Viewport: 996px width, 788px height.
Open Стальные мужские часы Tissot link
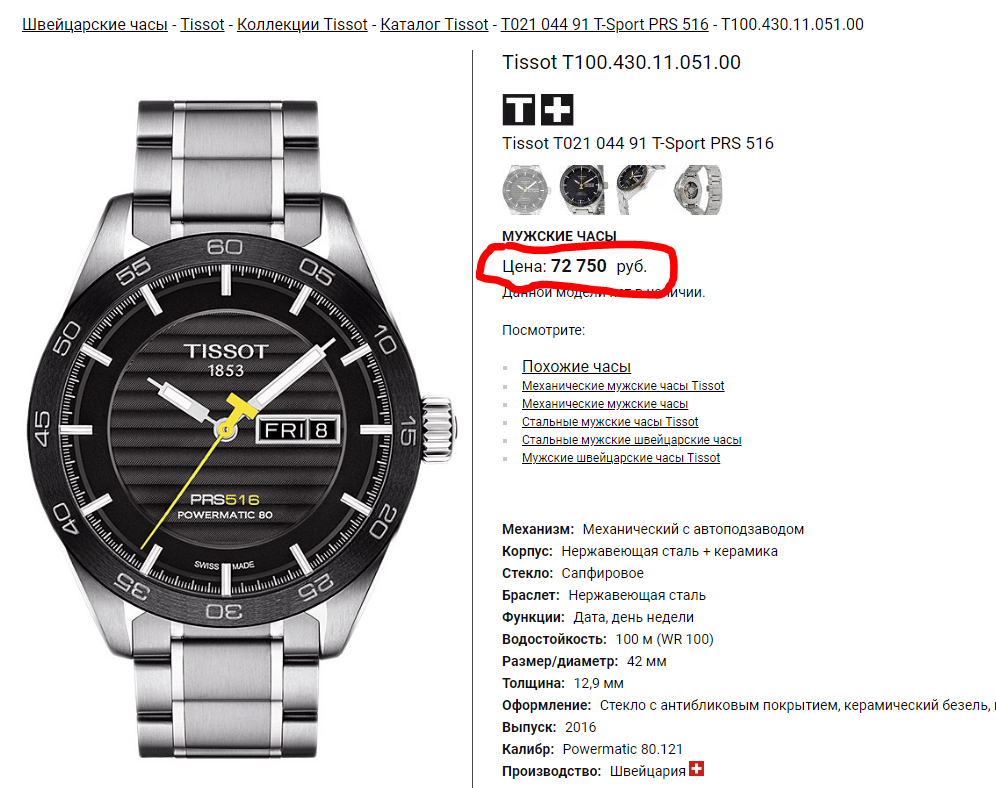[610, 422]
